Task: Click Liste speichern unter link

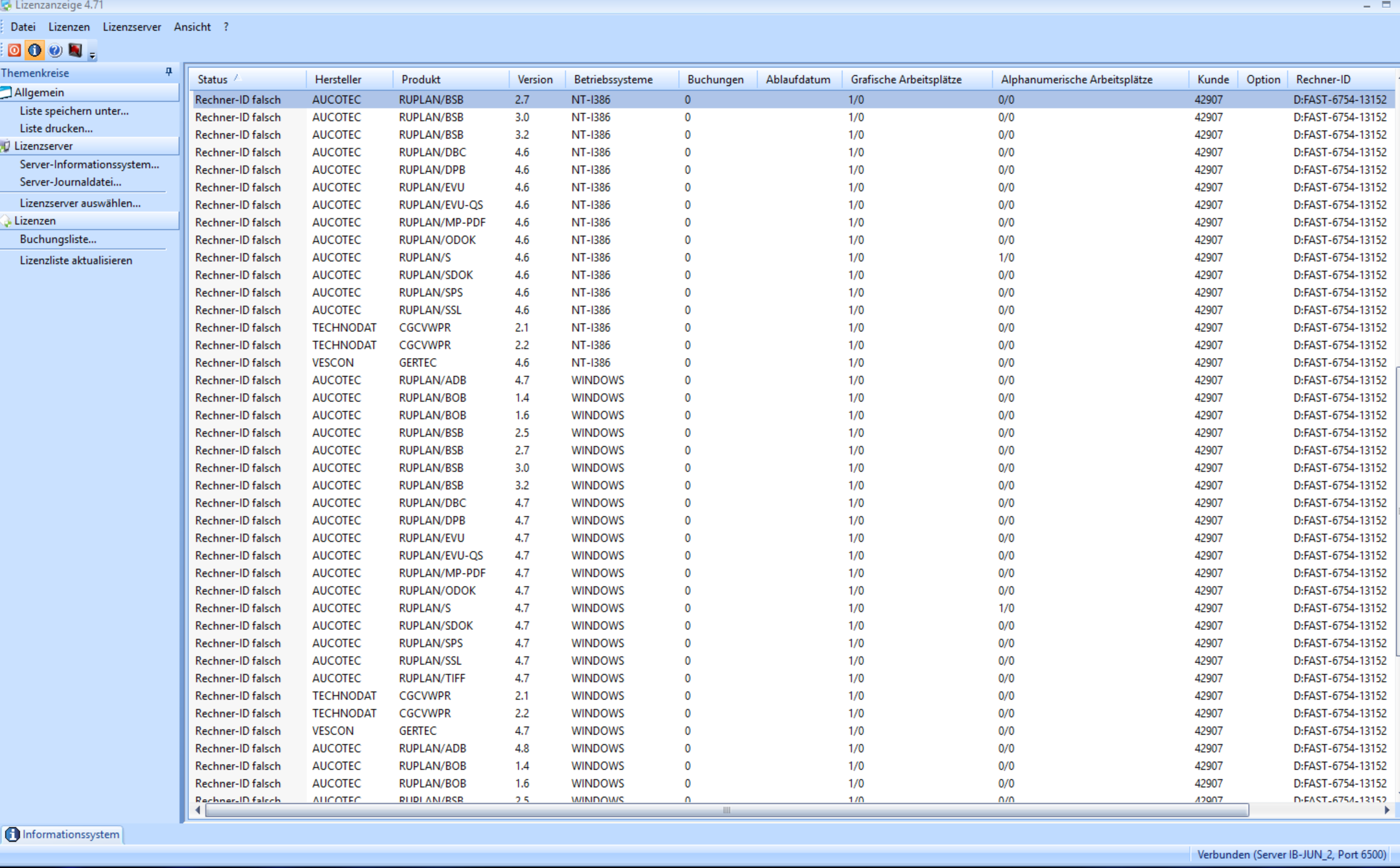Action: pyautogui.click(x=74, y=111)
